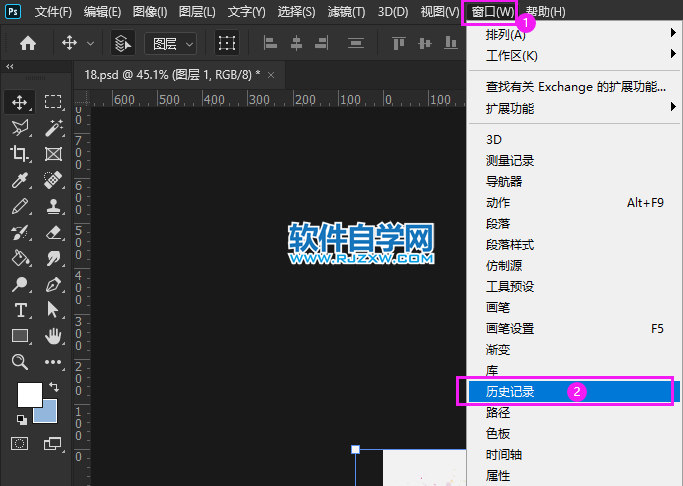Open the 窗口(W) menu
Screen dimensions: 683x486
point(493,12)
